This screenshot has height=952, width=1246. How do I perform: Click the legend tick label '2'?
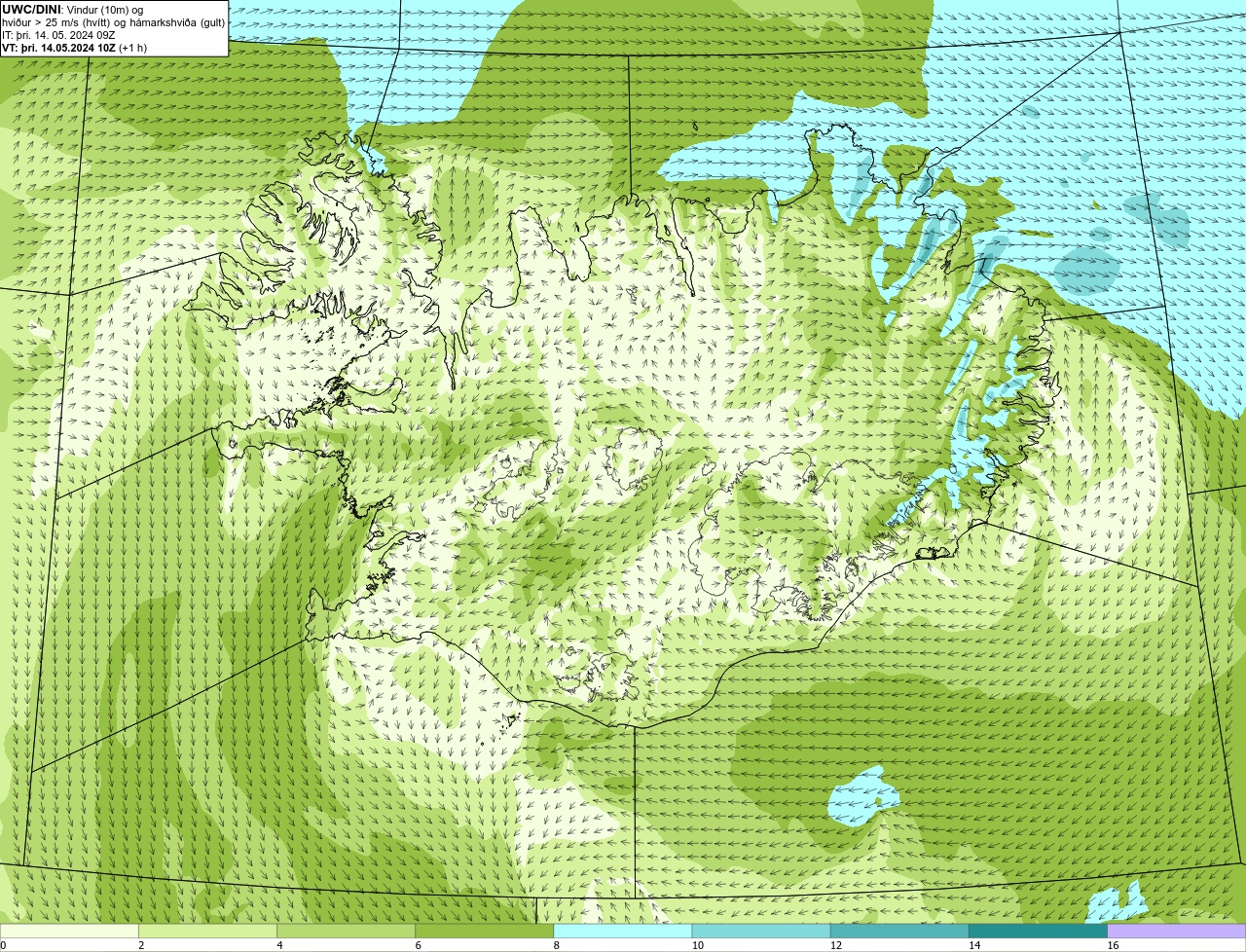click(x=141, y=945)
